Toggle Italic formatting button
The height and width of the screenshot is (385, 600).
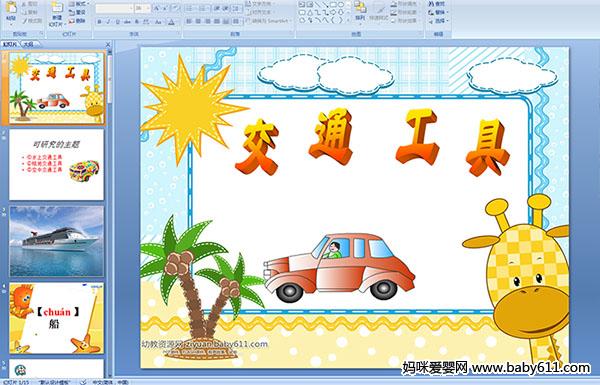(108, 22)
